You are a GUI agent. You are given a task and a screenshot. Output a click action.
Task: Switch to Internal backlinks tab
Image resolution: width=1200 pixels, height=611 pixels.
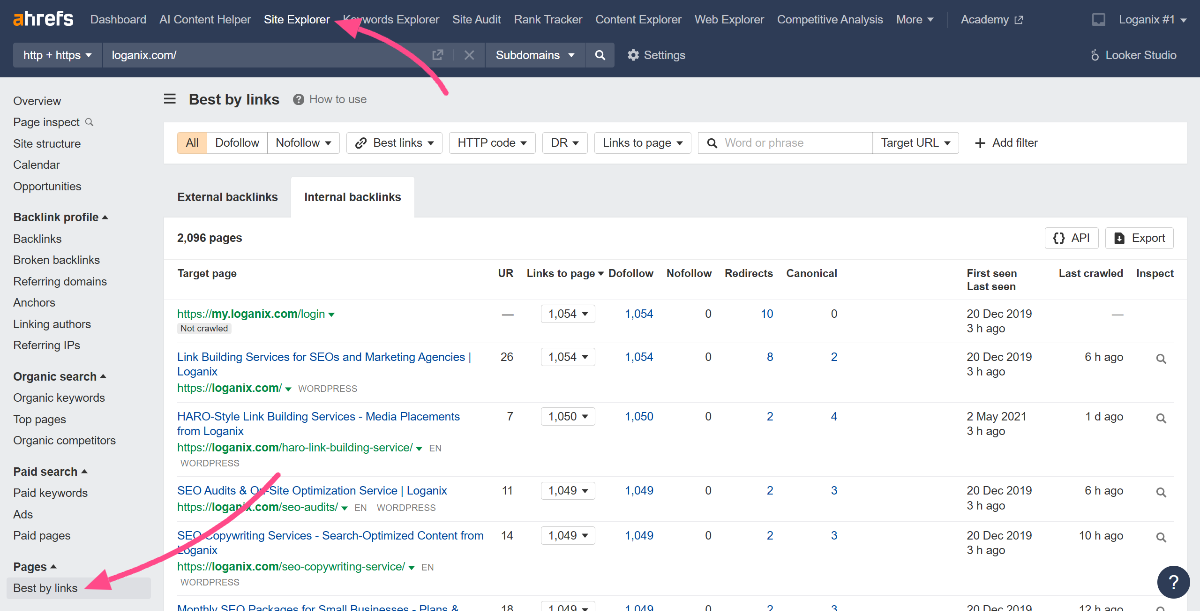click(353, 197)
